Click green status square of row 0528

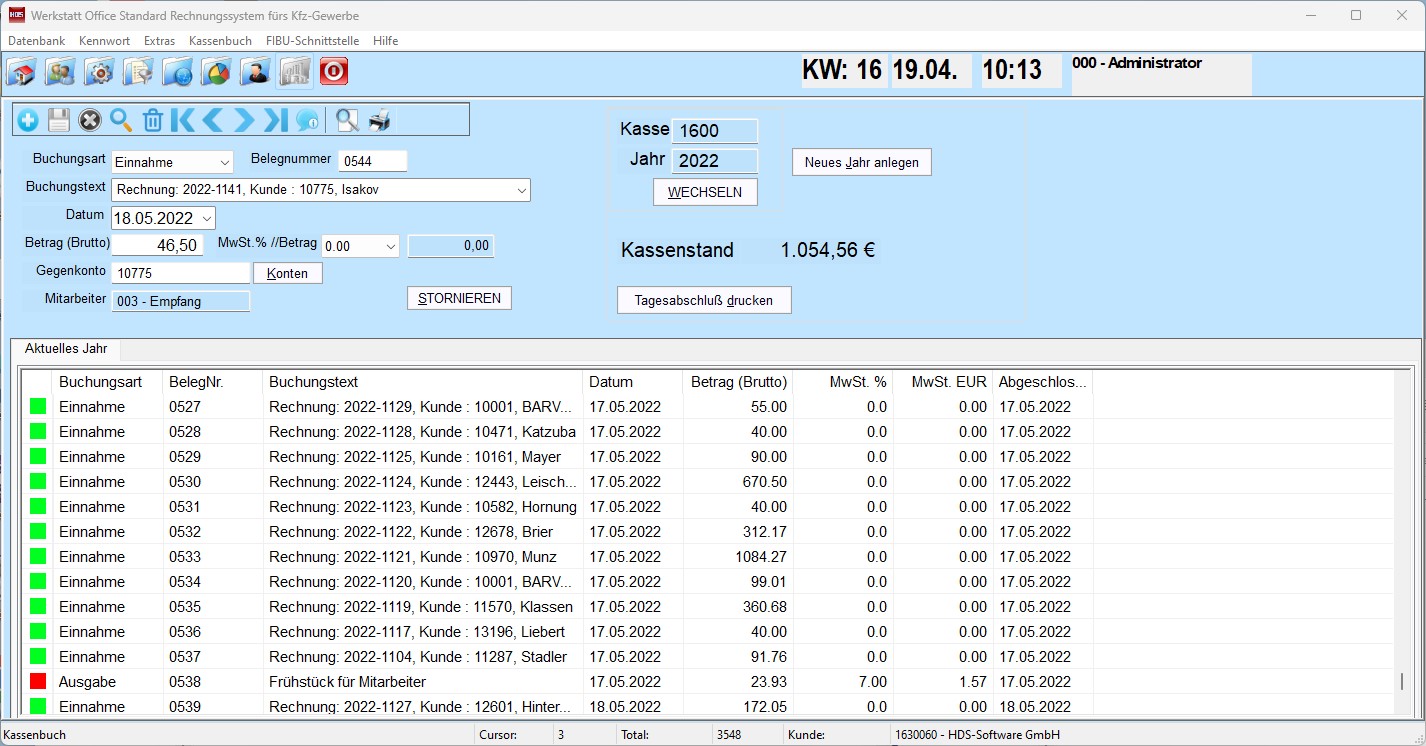(x=38, y=432)
